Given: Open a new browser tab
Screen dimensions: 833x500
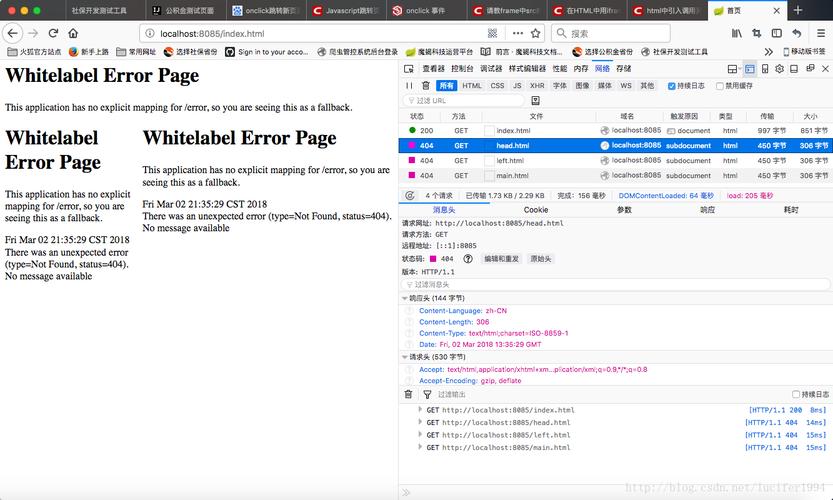Looking at the screenshot, I should pyautogui.click(x=797, y=10).
